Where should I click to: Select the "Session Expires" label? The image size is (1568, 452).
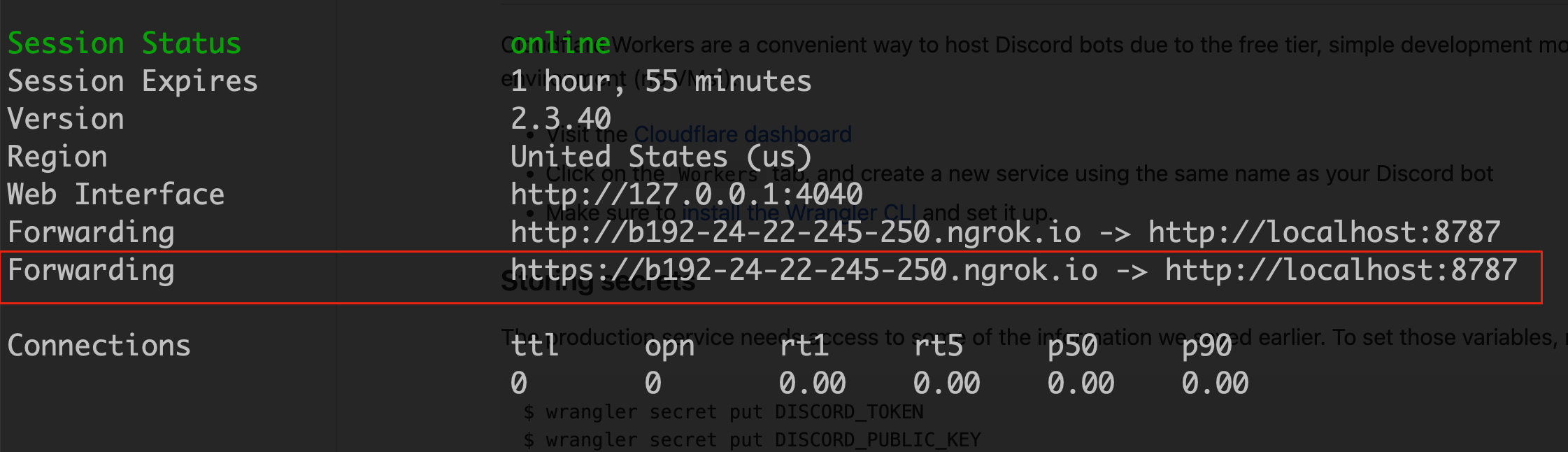[133, 82]
